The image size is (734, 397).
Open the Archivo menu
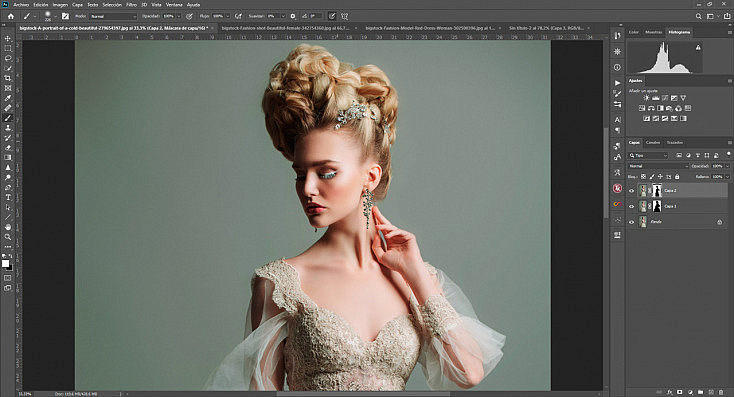coord(21,5)
